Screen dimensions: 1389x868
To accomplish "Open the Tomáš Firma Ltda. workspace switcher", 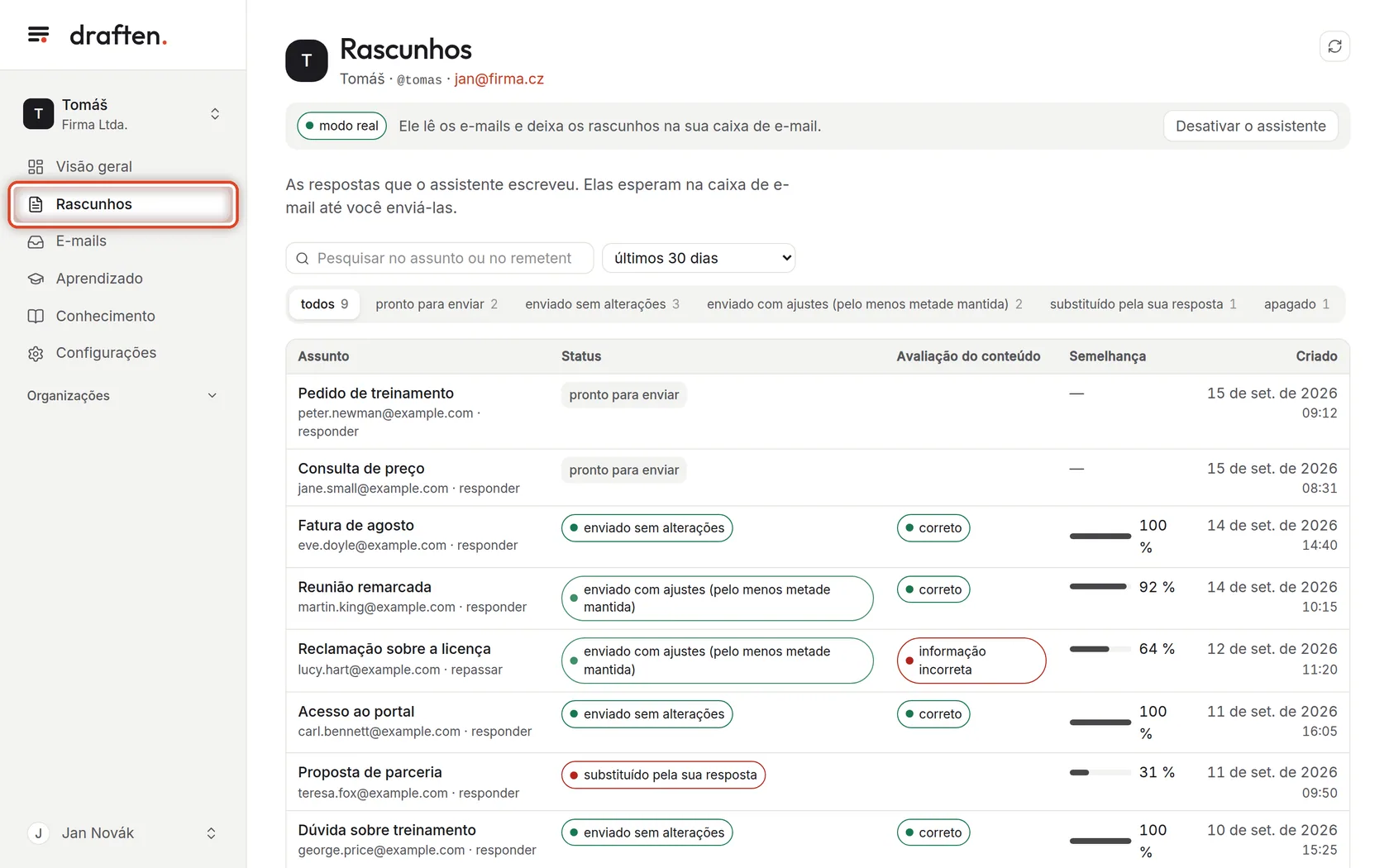I will pyautogui.click(x=123, y=114).
